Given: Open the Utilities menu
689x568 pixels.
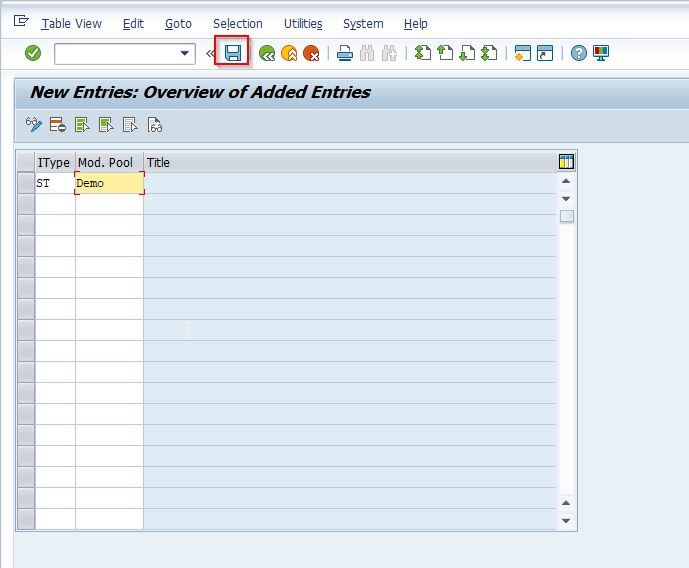Looking at the screenshot, I should [303, 23].
